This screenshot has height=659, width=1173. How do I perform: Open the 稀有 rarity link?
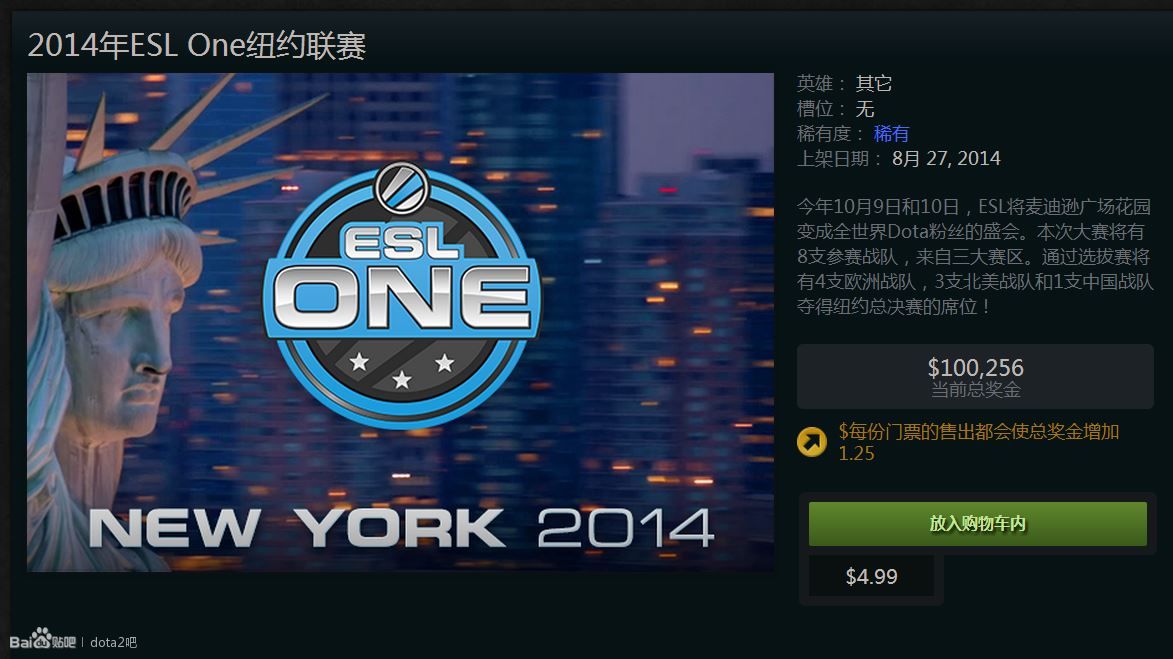[x=891, y=134]
